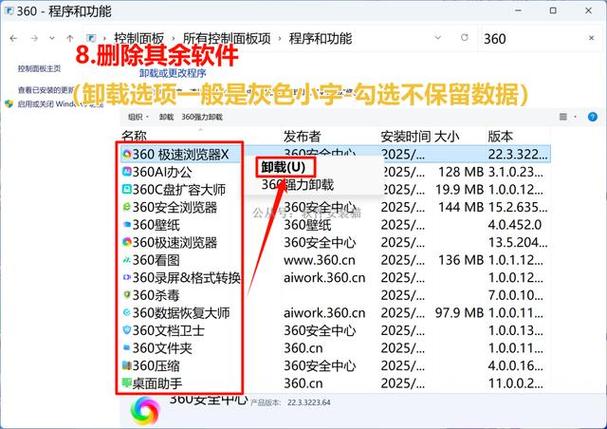This screenshot has width=607, height=429.
Task: Click 所有控制面板项 in the breadcrumb path
Action: pyautogui.click(x=227, y=38)
